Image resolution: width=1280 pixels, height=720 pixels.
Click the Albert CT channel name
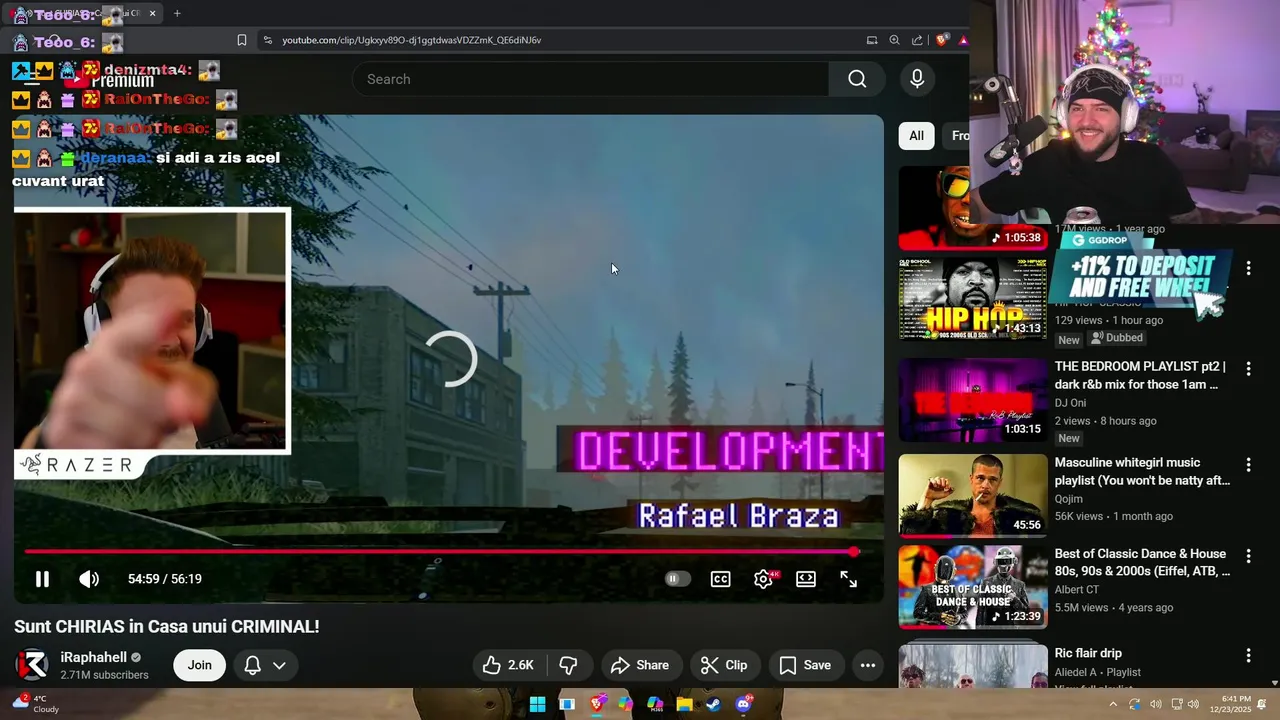coord(1077,590)
